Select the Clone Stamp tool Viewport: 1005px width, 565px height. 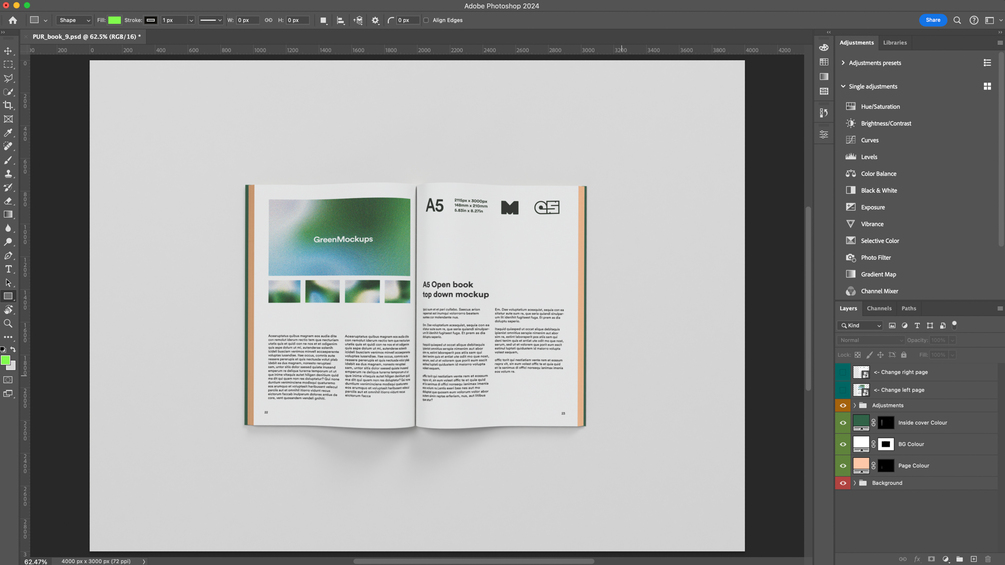(8, 174)
